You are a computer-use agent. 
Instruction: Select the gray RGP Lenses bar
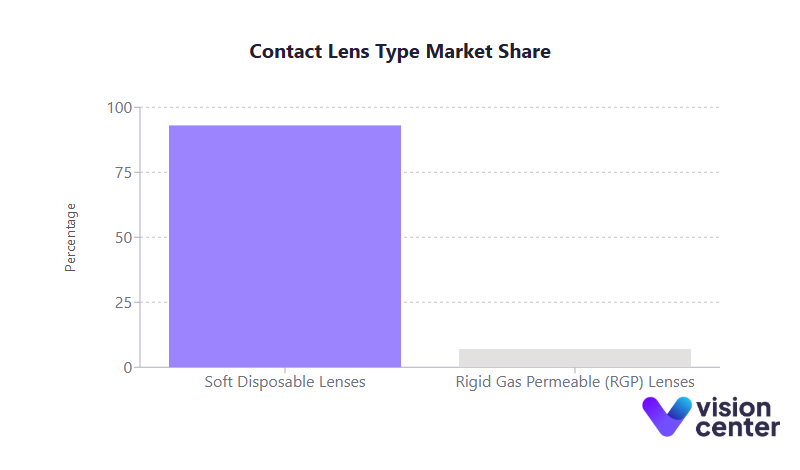(x=575, y=358)
